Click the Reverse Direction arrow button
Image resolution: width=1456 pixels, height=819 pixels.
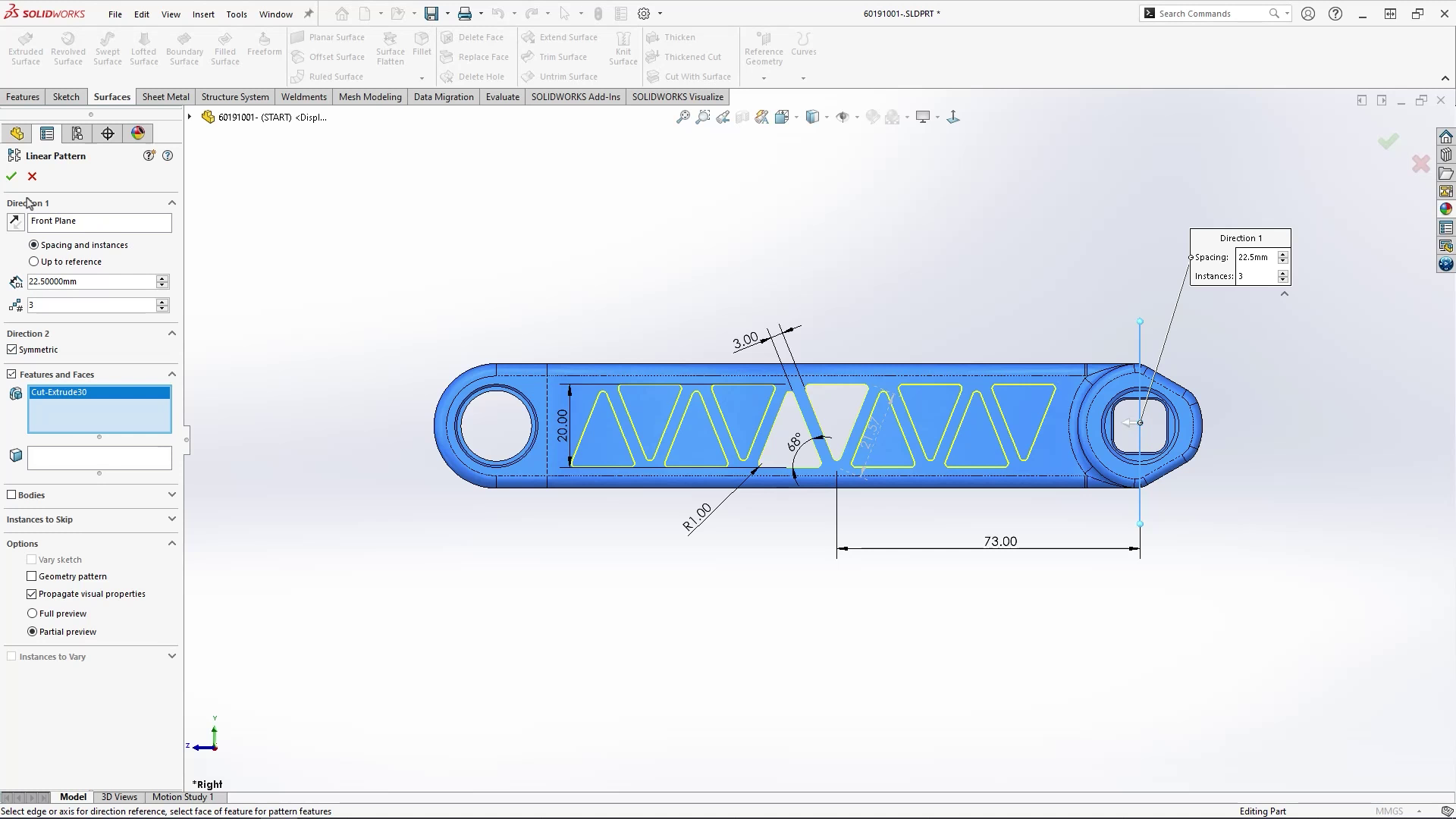[x=15, y=222]
